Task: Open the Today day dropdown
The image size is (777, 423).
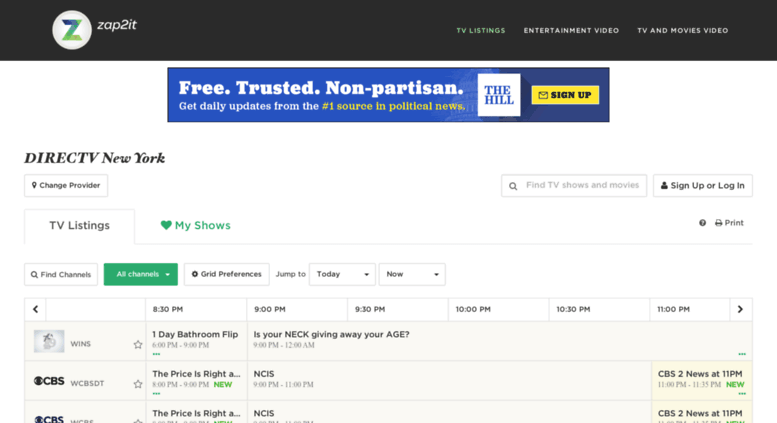Action: [x=342, y=274]
